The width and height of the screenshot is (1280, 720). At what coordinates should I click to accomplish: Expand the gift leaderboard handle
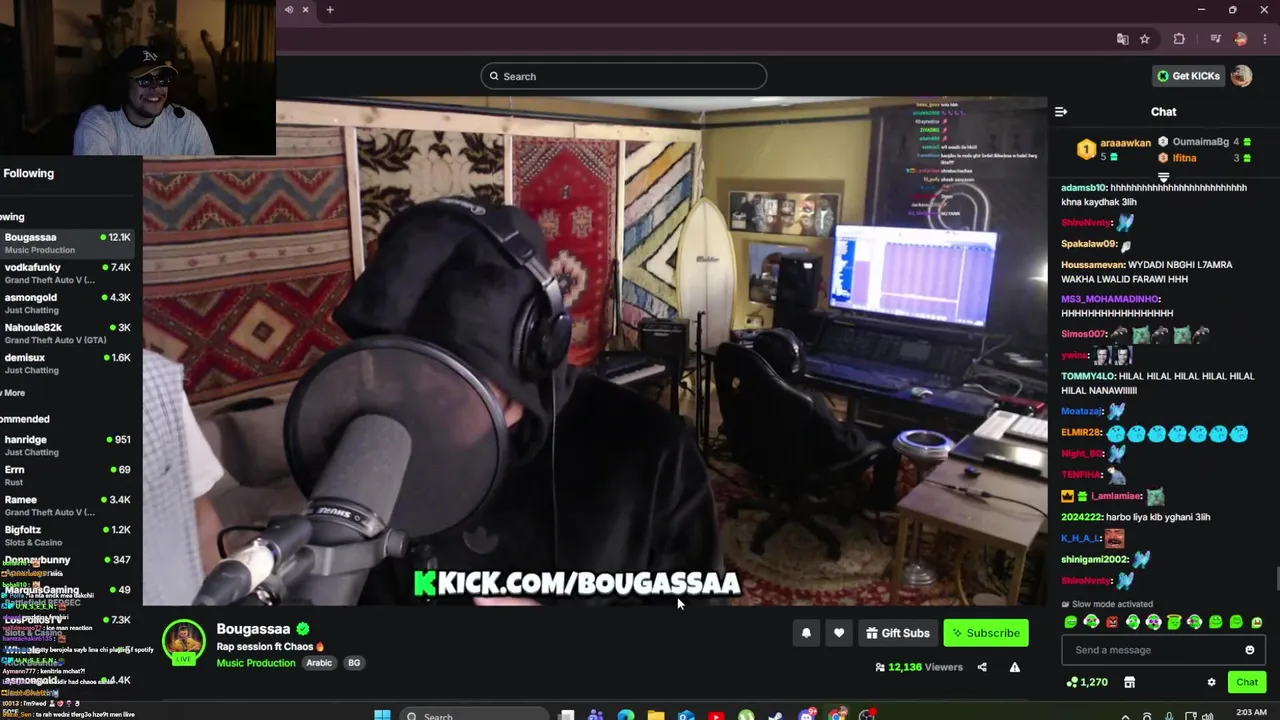(x=1163, y=177)
